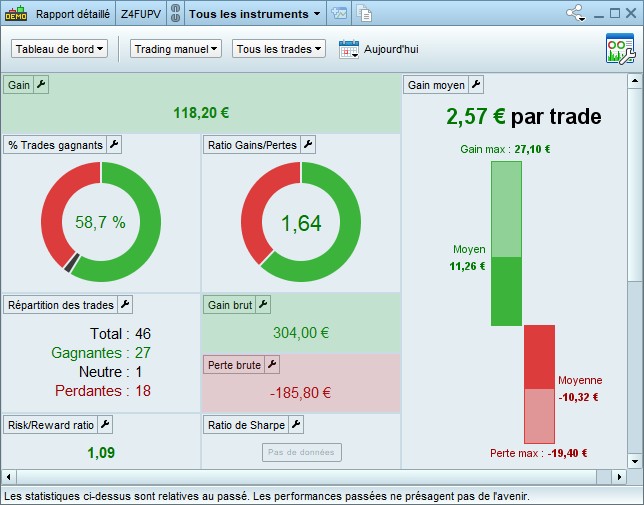Open the Trading manuel dropdown
The image size is (644, 505).
coord(176,49)
